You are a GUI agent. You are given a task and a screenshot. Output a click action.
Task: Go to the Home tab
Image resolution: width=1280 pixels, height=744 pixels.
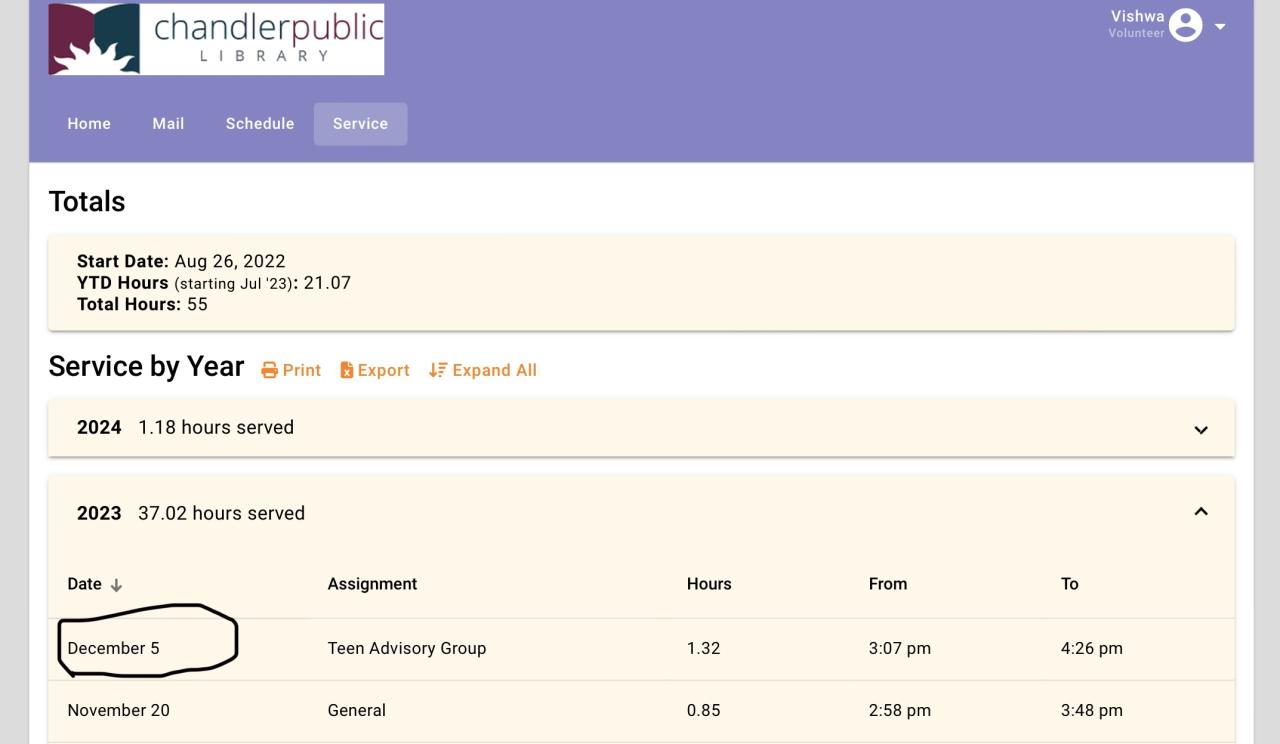[x=89, y=124]
